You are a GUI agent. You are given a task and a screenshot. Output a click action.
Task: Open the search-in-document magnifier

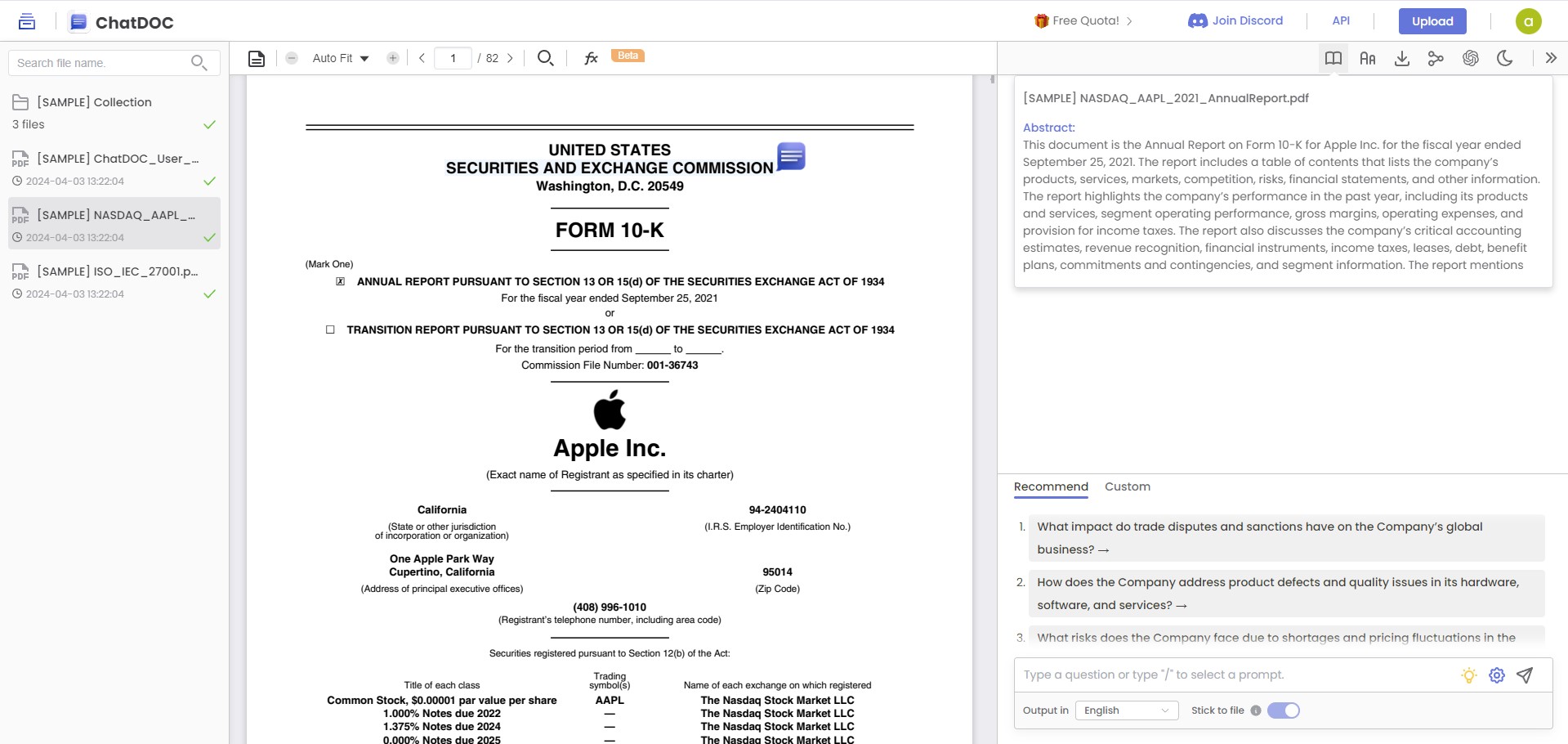coord(545,58)
